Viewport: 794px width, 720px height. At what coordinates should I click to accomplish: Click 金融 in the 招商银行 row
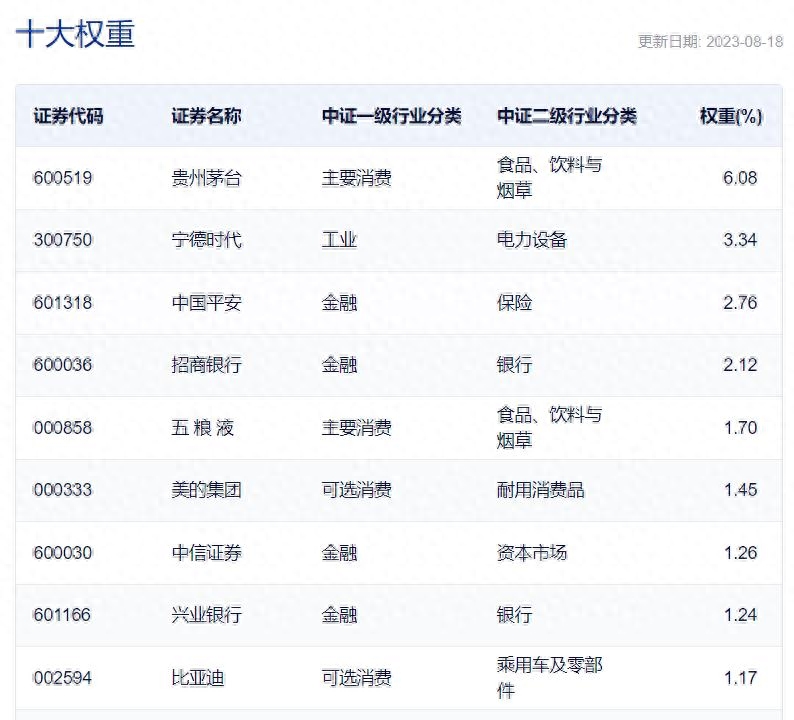point(339,365)
